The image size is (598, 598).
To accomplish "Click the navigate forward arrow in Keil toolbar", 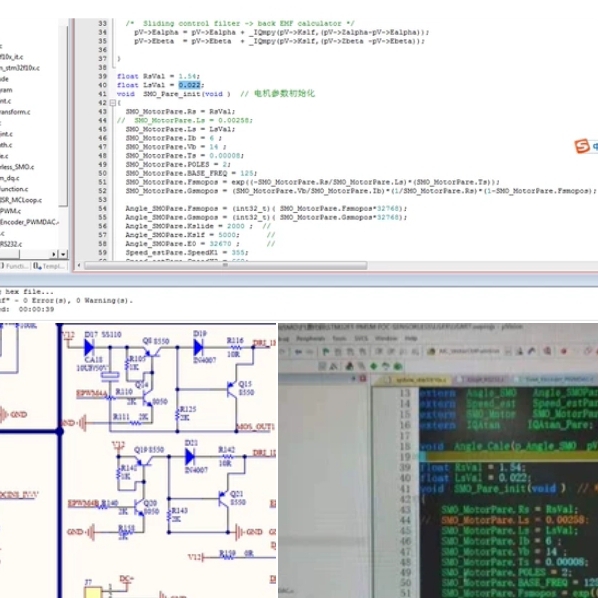I will (x=309, y=351).
